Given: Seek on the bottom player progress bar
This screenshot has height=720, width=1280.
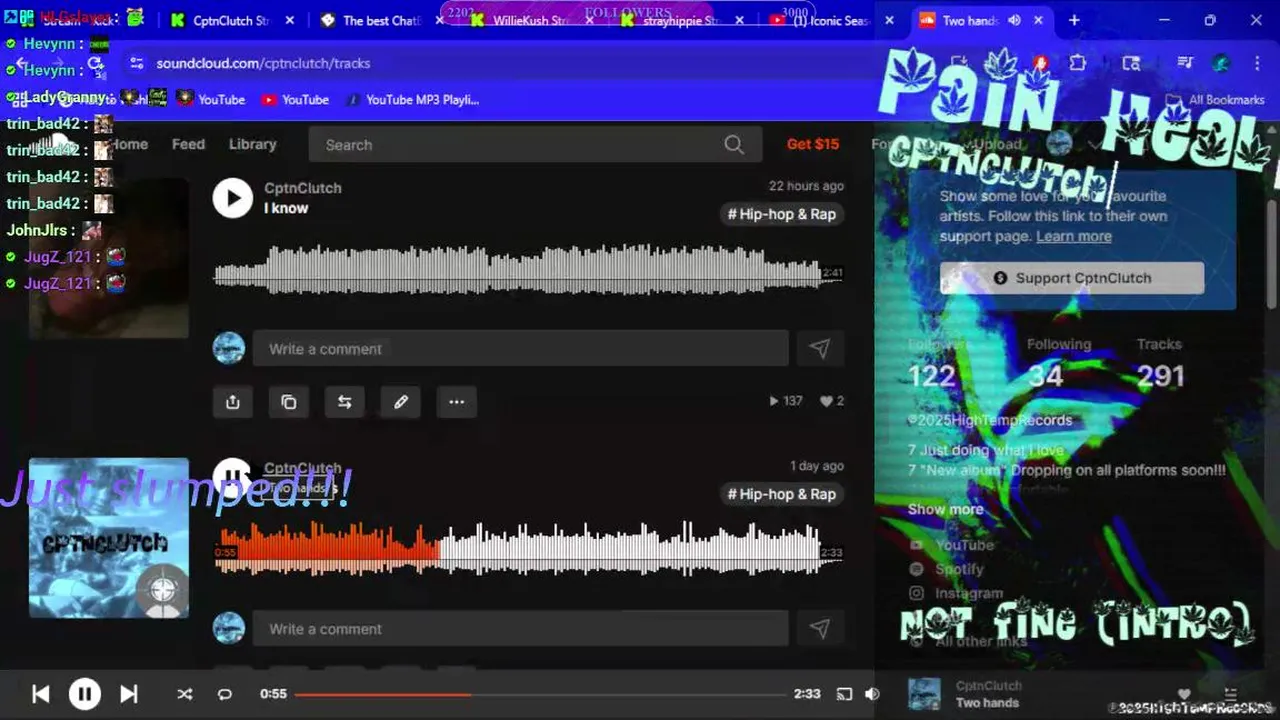Looking at the screenshot, I should tap(540, 694).
